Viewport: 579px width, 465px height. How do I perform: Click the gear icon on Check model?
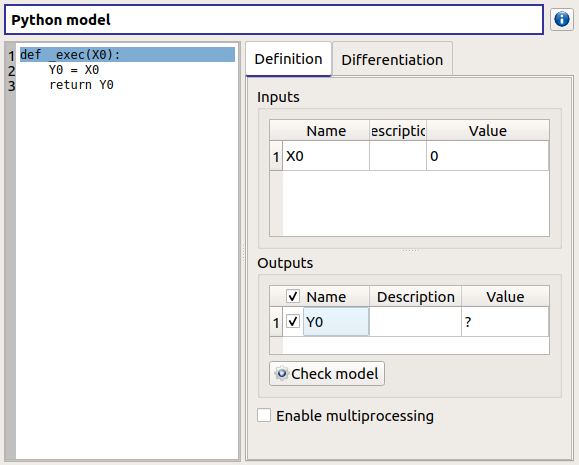coord(281,374)
